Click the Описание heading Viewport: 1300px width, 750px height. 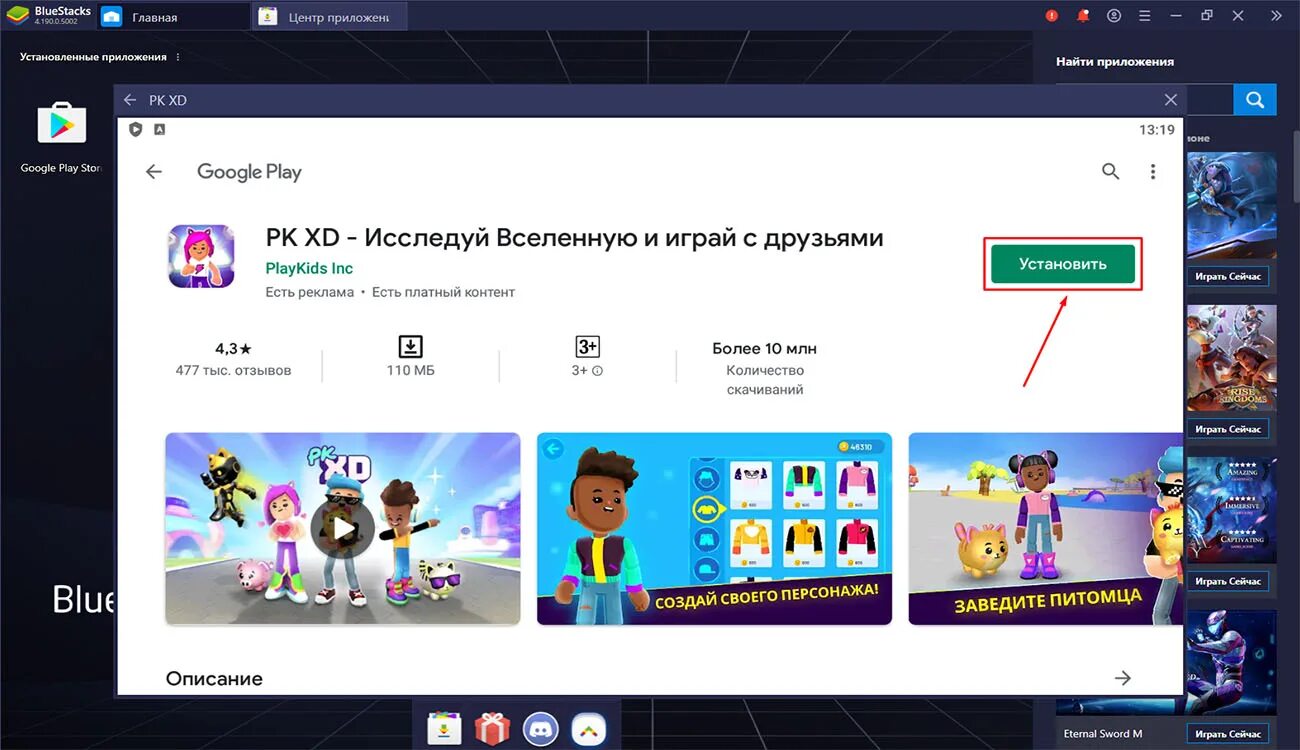click(214, 678)
